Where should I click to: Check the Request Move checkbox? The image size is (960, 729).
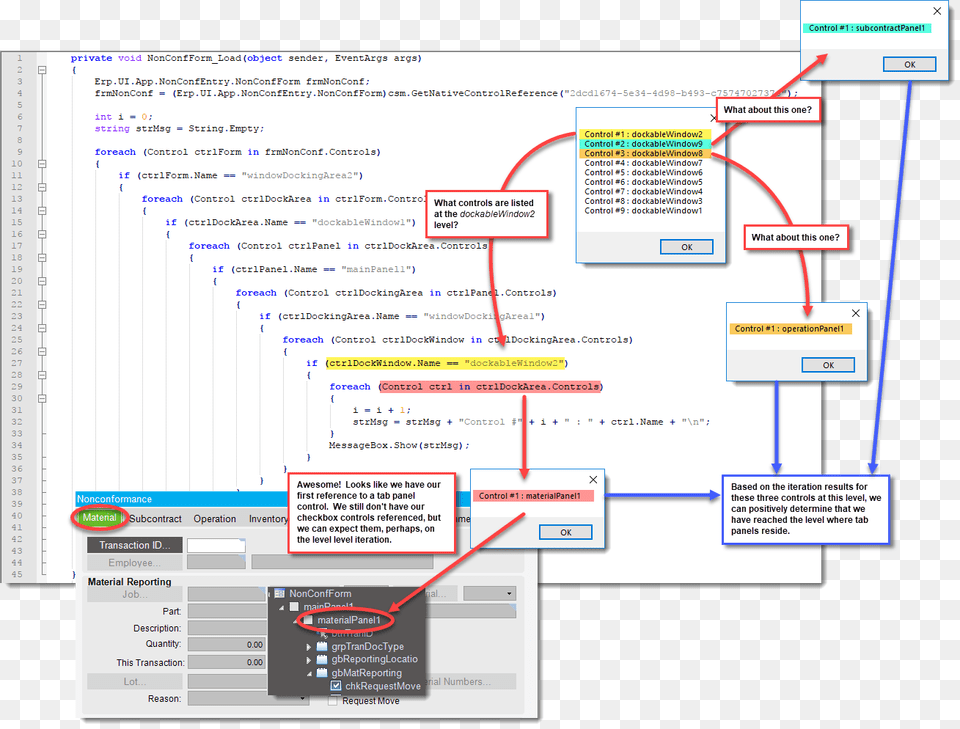click(x=334, y=701)
